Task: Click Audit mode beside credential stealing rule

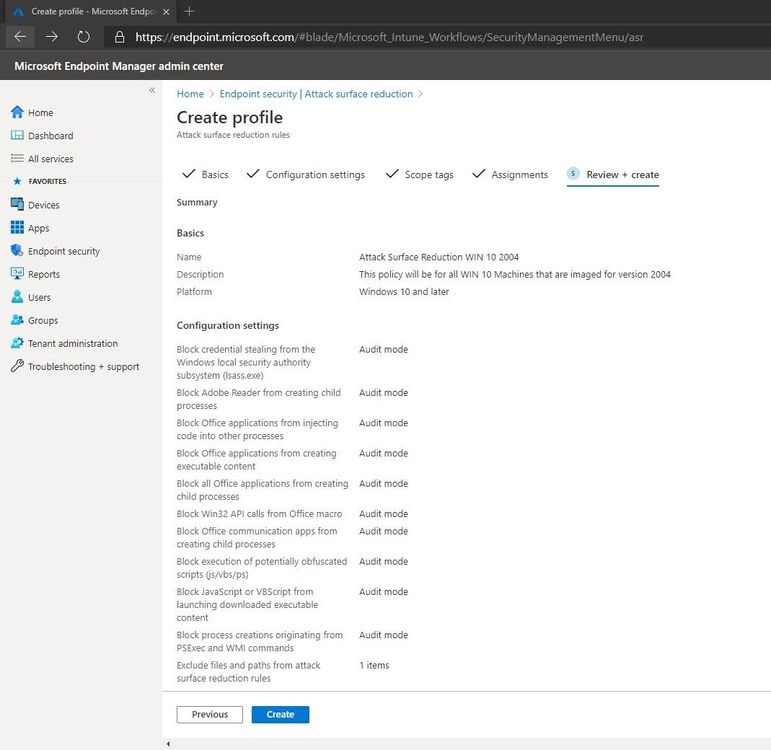Action: (384, 349)
